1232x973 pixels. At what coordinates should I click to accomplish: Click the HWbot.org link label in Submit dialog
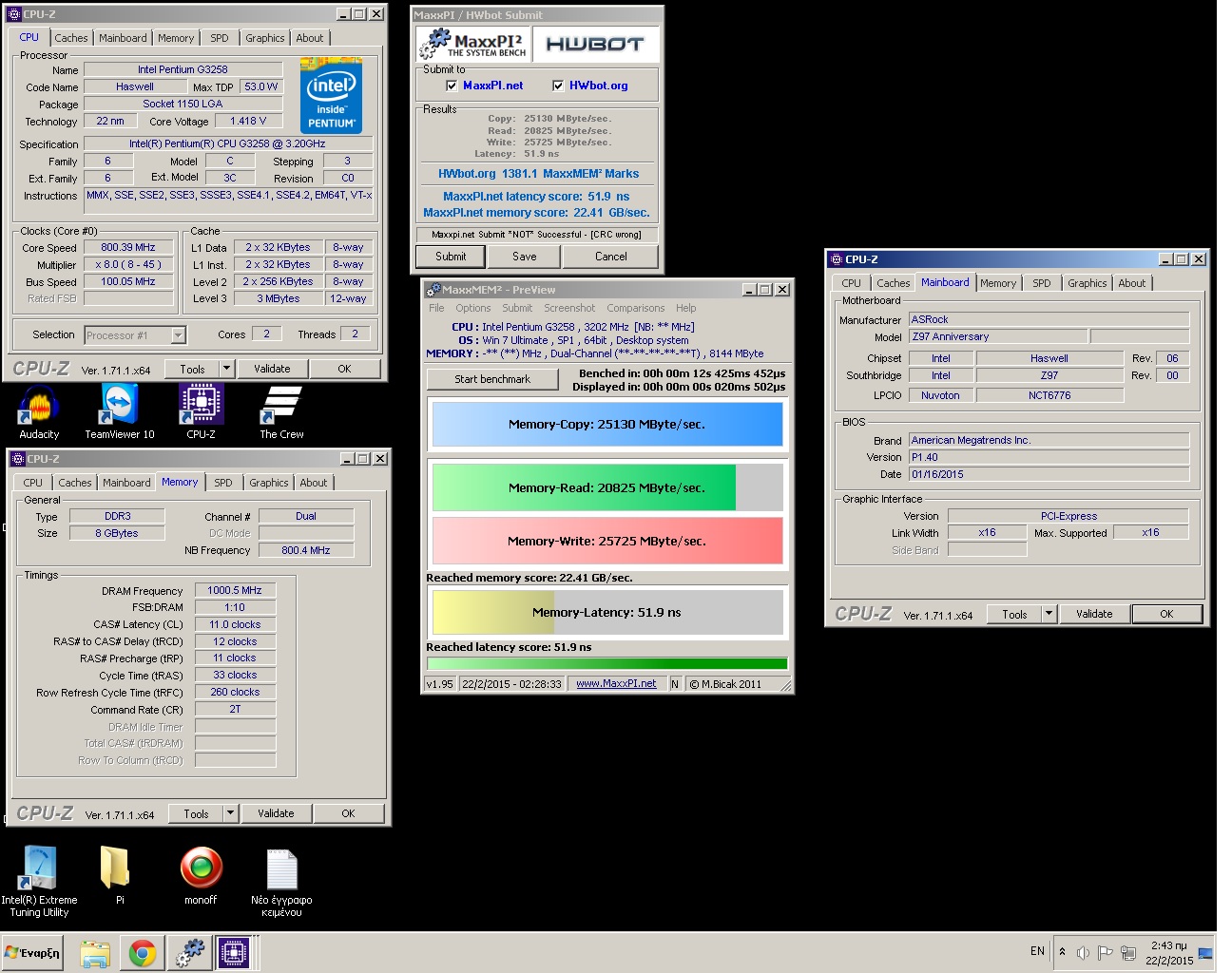599,86
